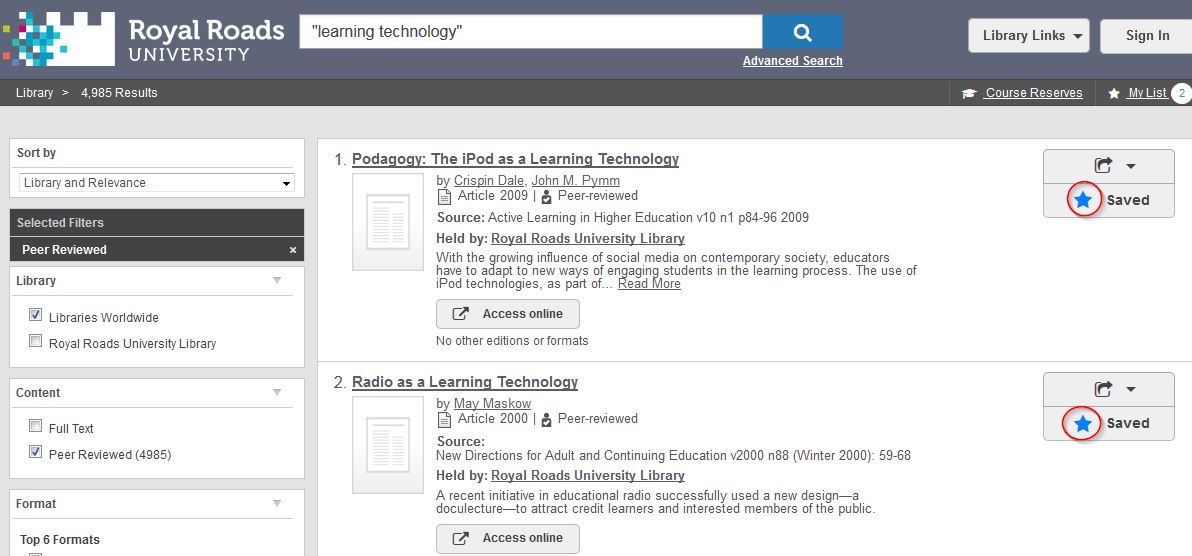Open the Podagogy: The iPod as a Learning Technology title
Screen dimensions: 1192x556
coord(515,159)
